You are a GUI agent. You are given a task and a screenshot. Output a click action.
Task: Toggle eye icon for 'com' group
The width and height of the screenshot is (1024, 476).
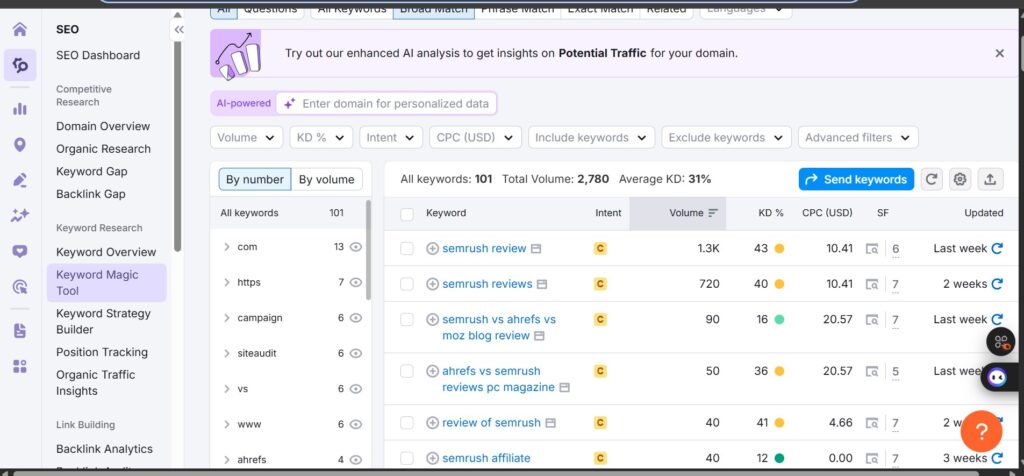(x=355, y=247)
